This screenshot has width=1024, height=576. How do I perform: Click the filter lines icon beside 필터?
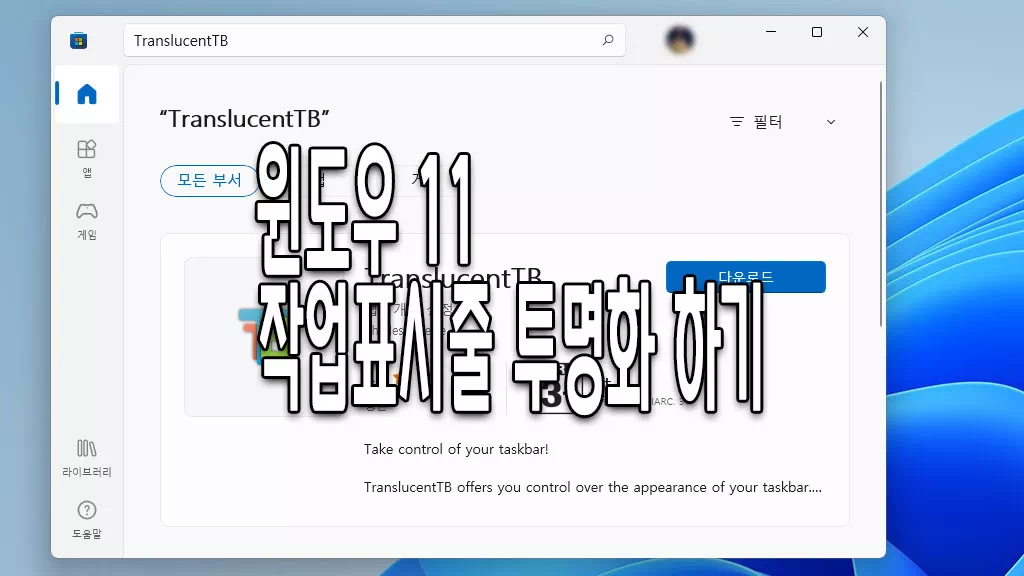(x=737, y=122)
